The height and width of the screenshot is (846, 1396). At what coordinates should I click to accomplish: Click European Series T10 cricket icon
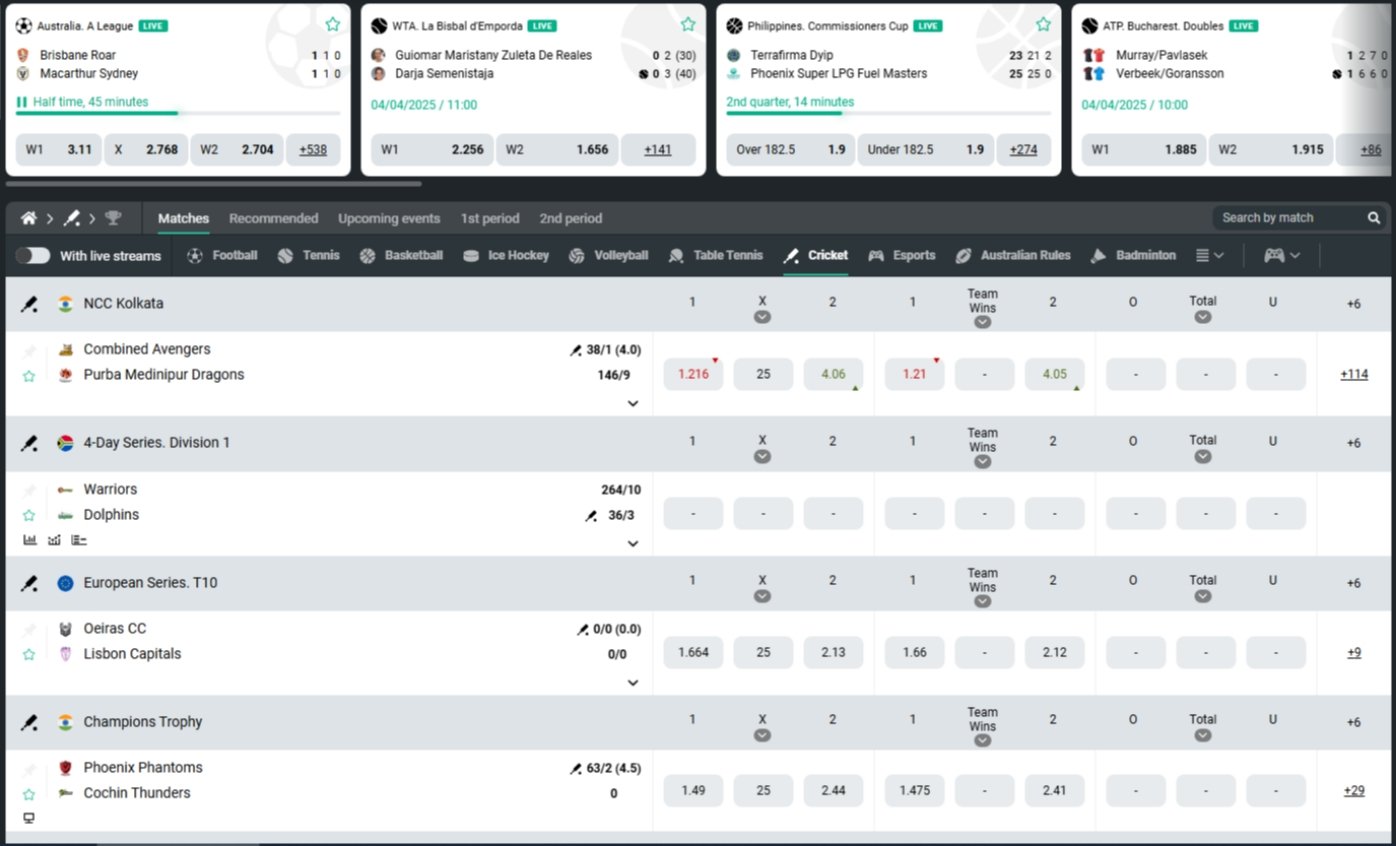tap(30, 583)
